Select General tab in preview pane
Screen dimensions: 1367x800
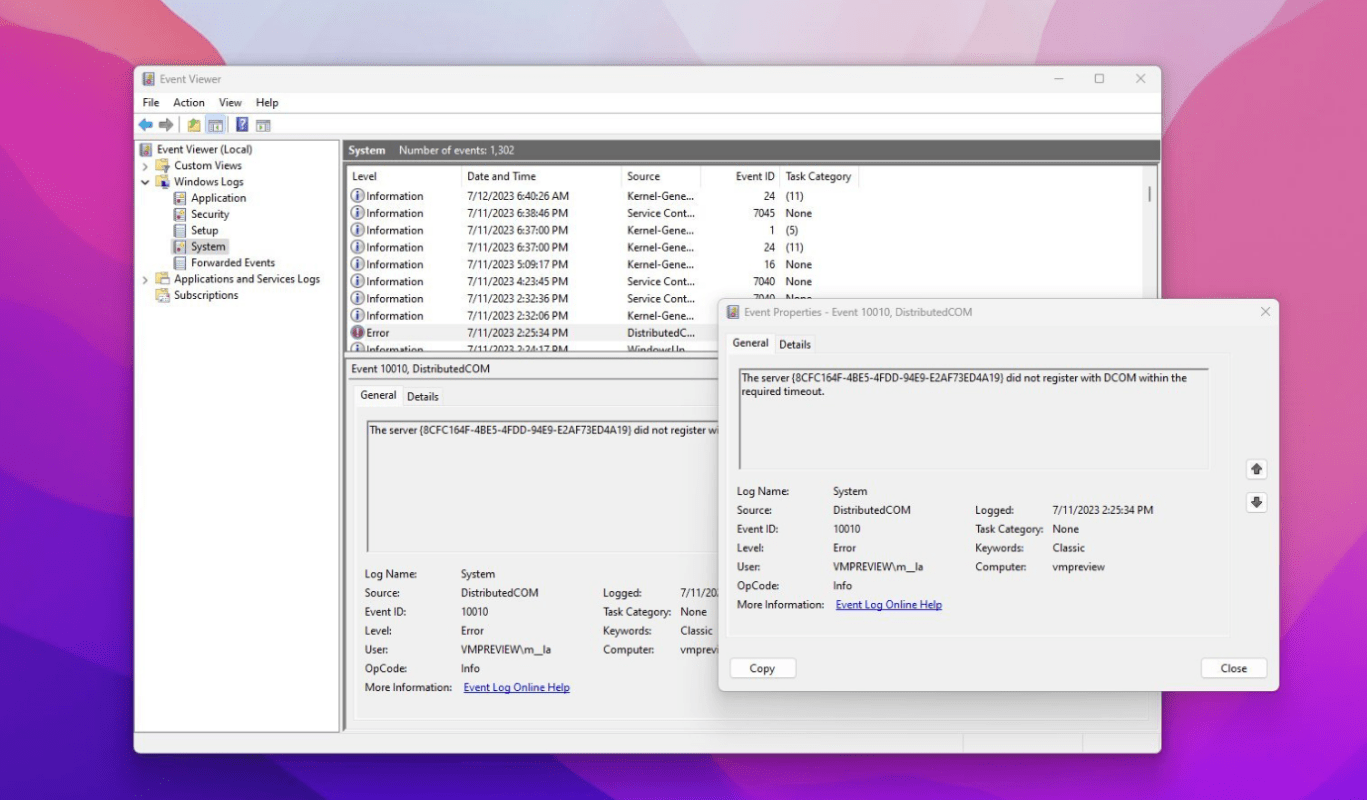pos(378,395)
